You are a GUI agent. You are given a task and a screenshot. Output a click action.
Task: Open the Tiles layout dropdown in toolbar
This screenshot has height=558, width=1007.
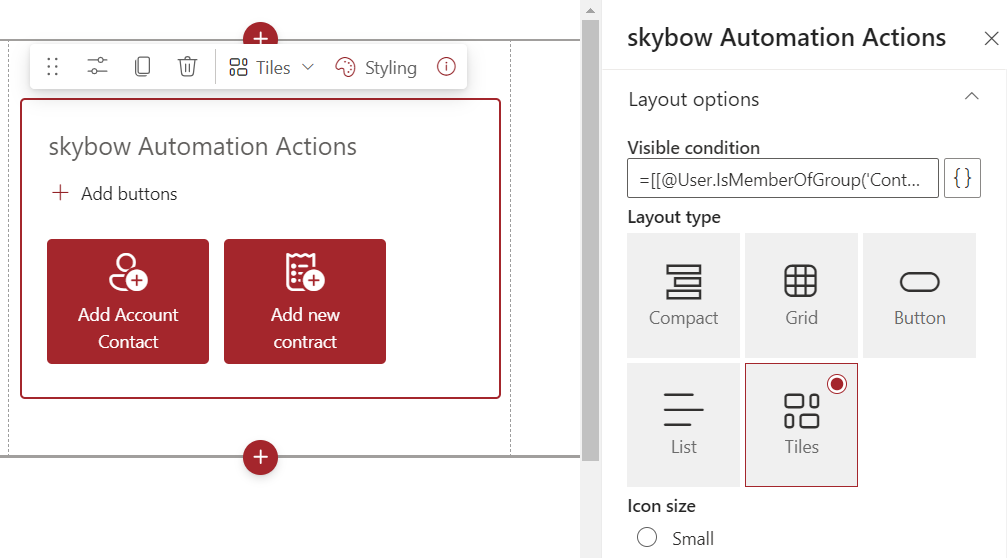(271, 67)
